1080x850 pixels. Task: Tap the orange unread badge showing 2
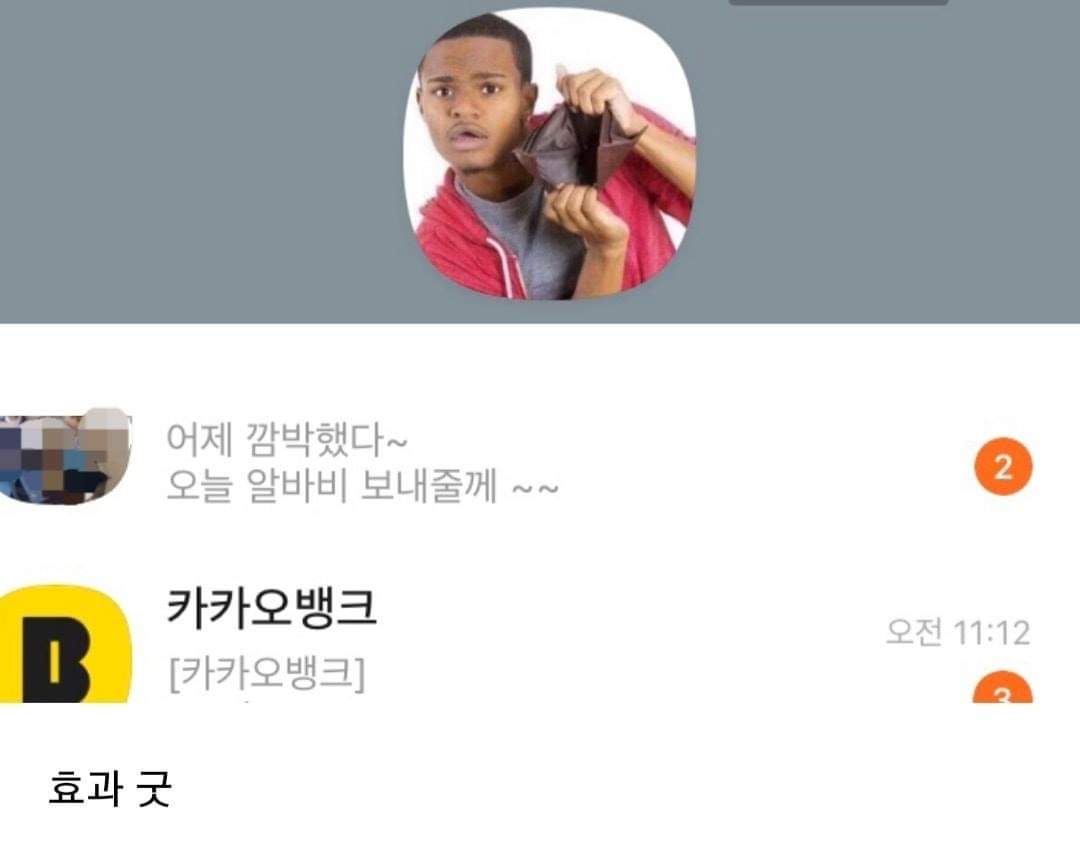[1003, 467]
